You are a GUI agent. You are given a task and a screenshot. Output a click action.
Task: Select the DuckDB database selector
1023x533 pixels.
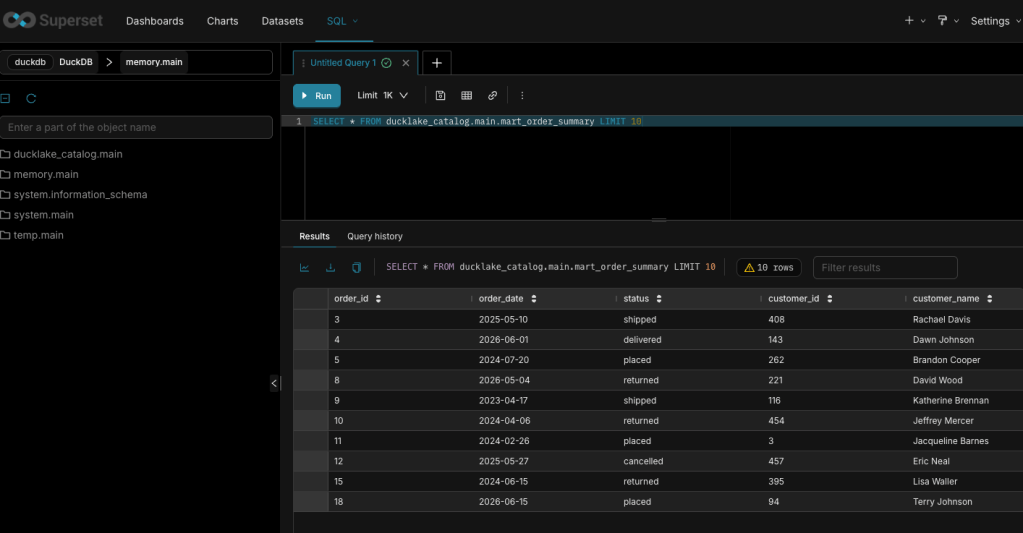coord(52,62)
